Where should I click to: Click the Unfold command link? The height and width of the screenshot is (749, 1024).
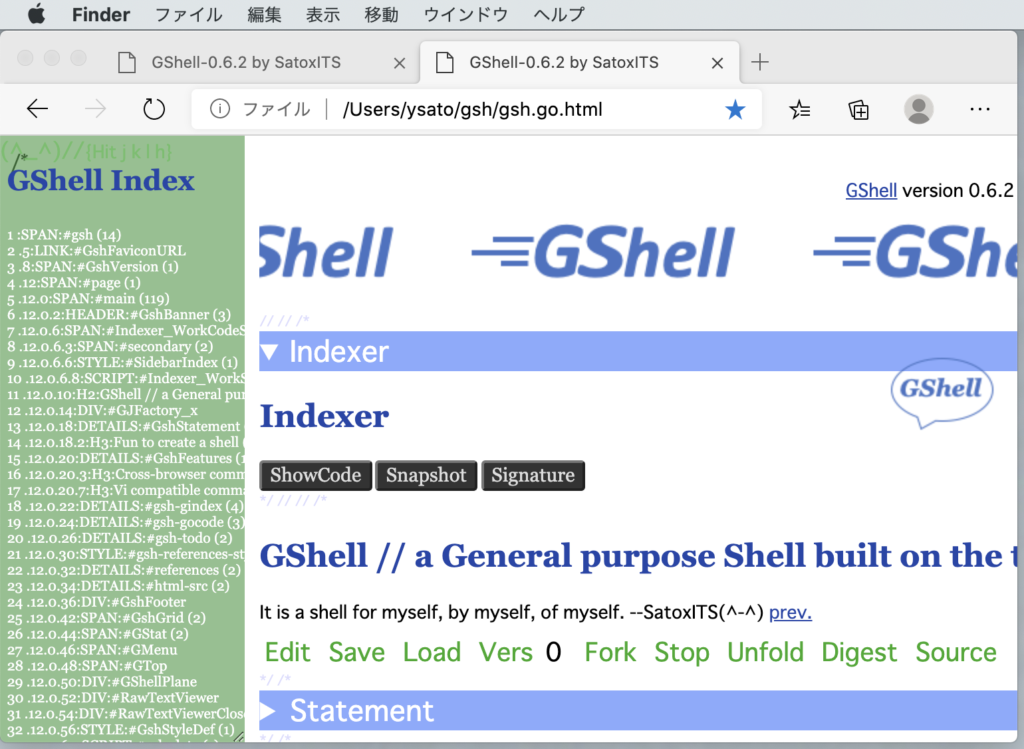point(765,652)
